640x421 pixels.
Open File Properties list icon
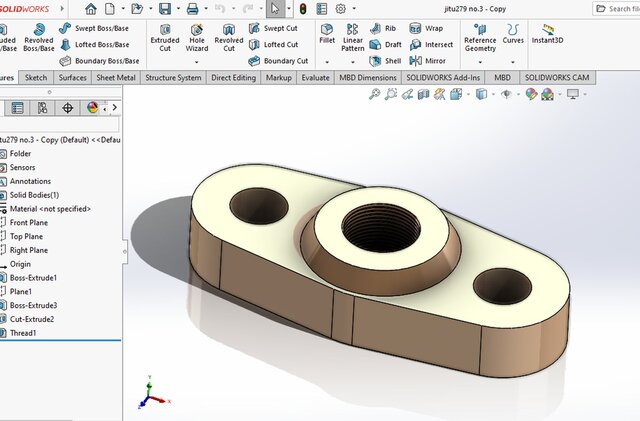322,9
